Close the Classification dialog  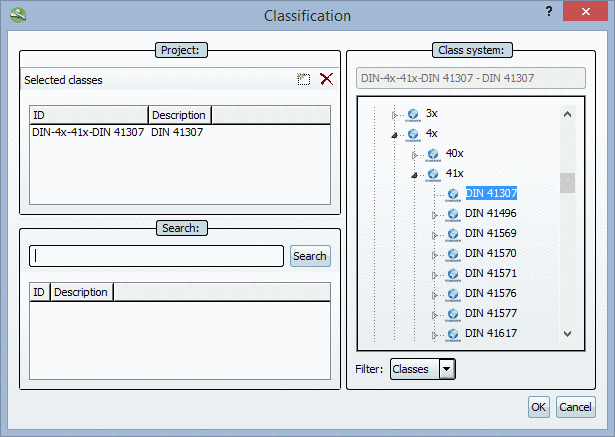[x=586, y=11]
